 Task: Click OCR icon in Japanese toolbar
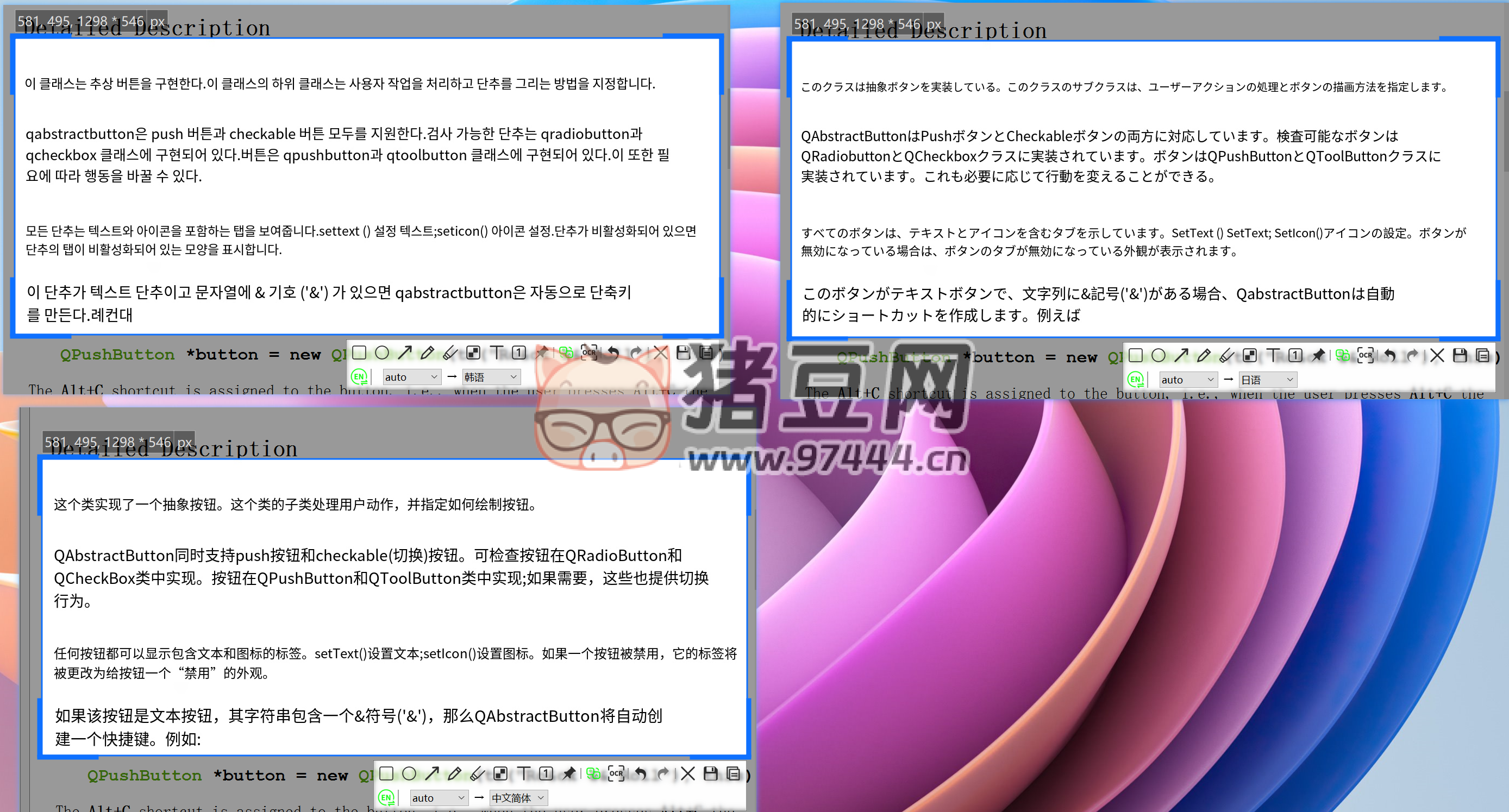pos(1366,355)
